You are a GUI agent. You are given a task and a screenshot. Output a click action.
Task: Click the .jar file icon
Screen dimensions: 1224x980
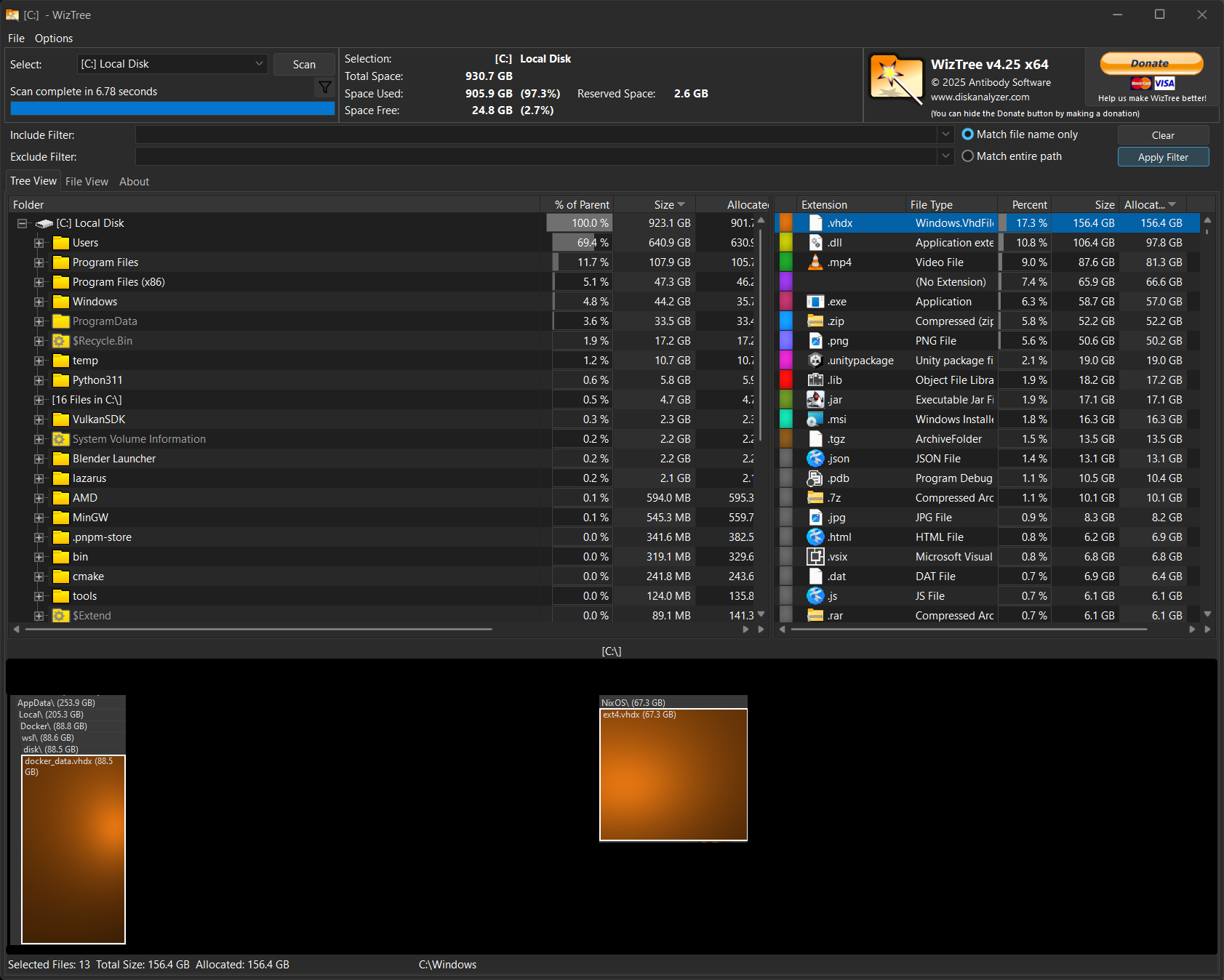click(x=815, y=400)
